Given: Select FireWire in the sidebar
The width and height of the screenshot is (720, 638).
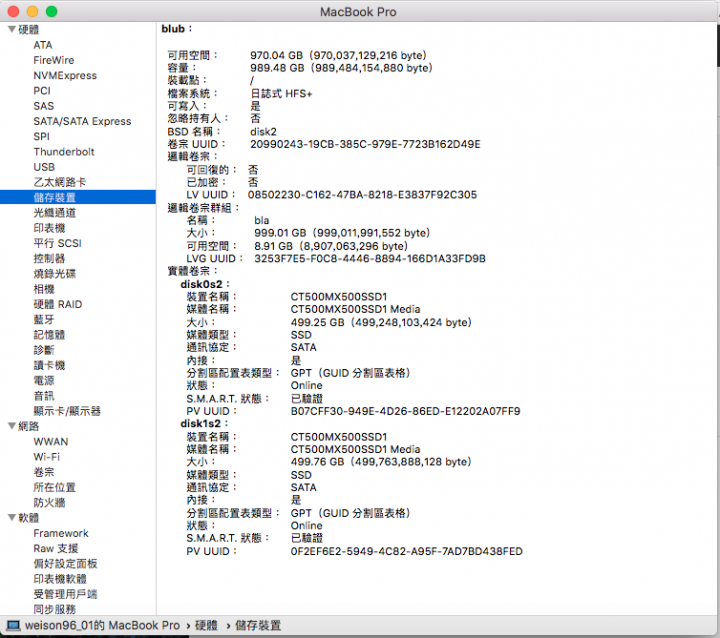Looking at the screenshot, I should [x=54, y=60].
